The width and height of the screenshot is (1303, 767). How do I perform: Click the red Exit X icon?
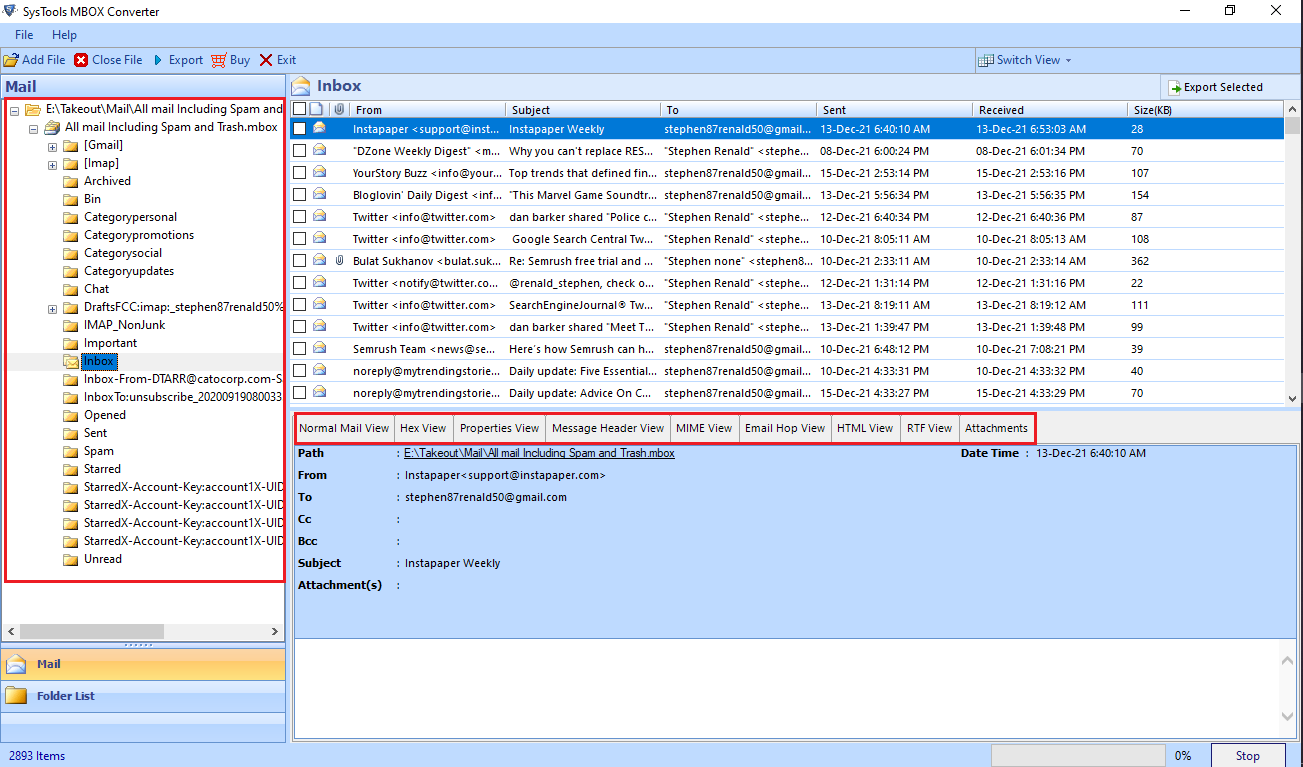[266, 60]
